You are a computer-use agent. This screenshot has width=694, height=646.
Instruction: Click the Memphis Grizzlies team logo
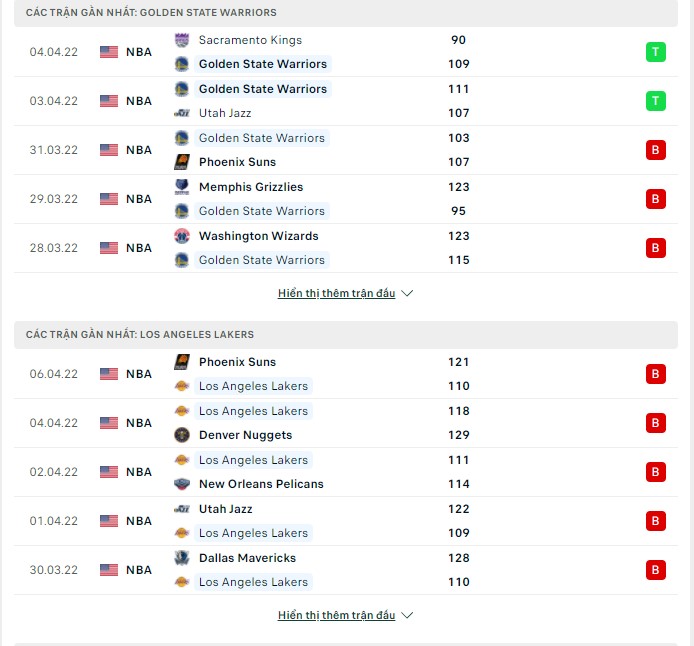pos(181,187)
